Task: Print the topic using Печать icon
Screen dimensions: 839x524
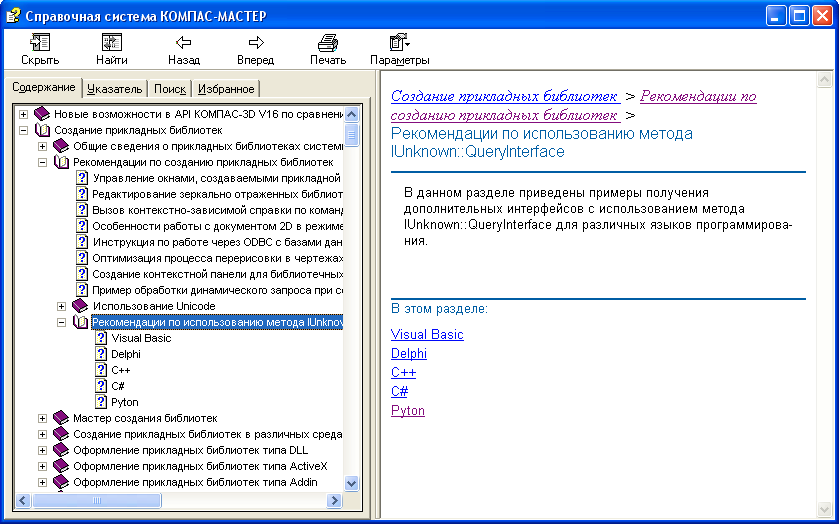Action: (x=327, y=42)
